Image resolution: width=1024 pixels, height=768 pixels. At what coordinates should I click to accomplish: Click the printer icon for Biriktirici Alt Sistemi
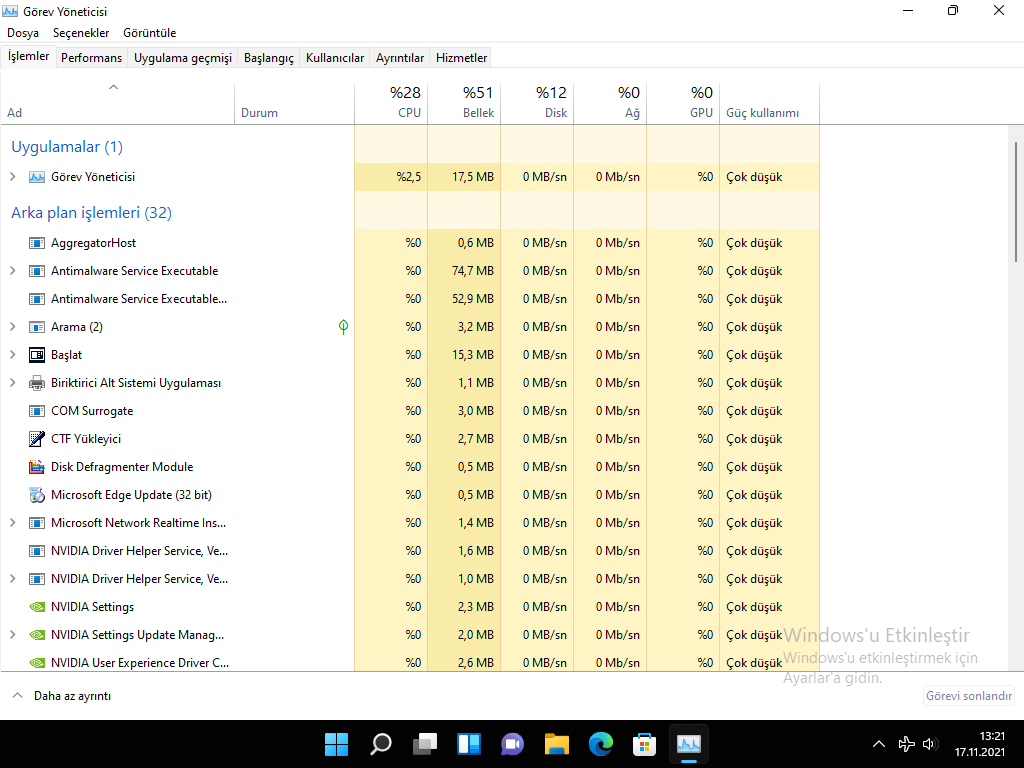pos(37,383)
